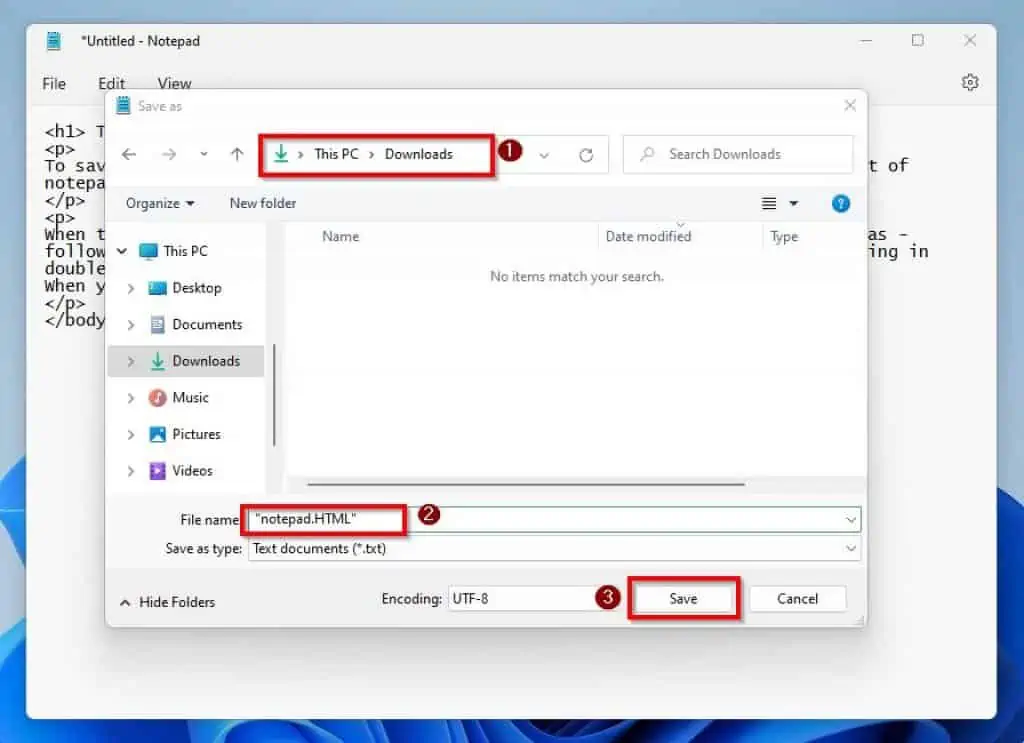Viewport: 1024px width, 743px height.
Task: Click the Save button
Action: 683,599
